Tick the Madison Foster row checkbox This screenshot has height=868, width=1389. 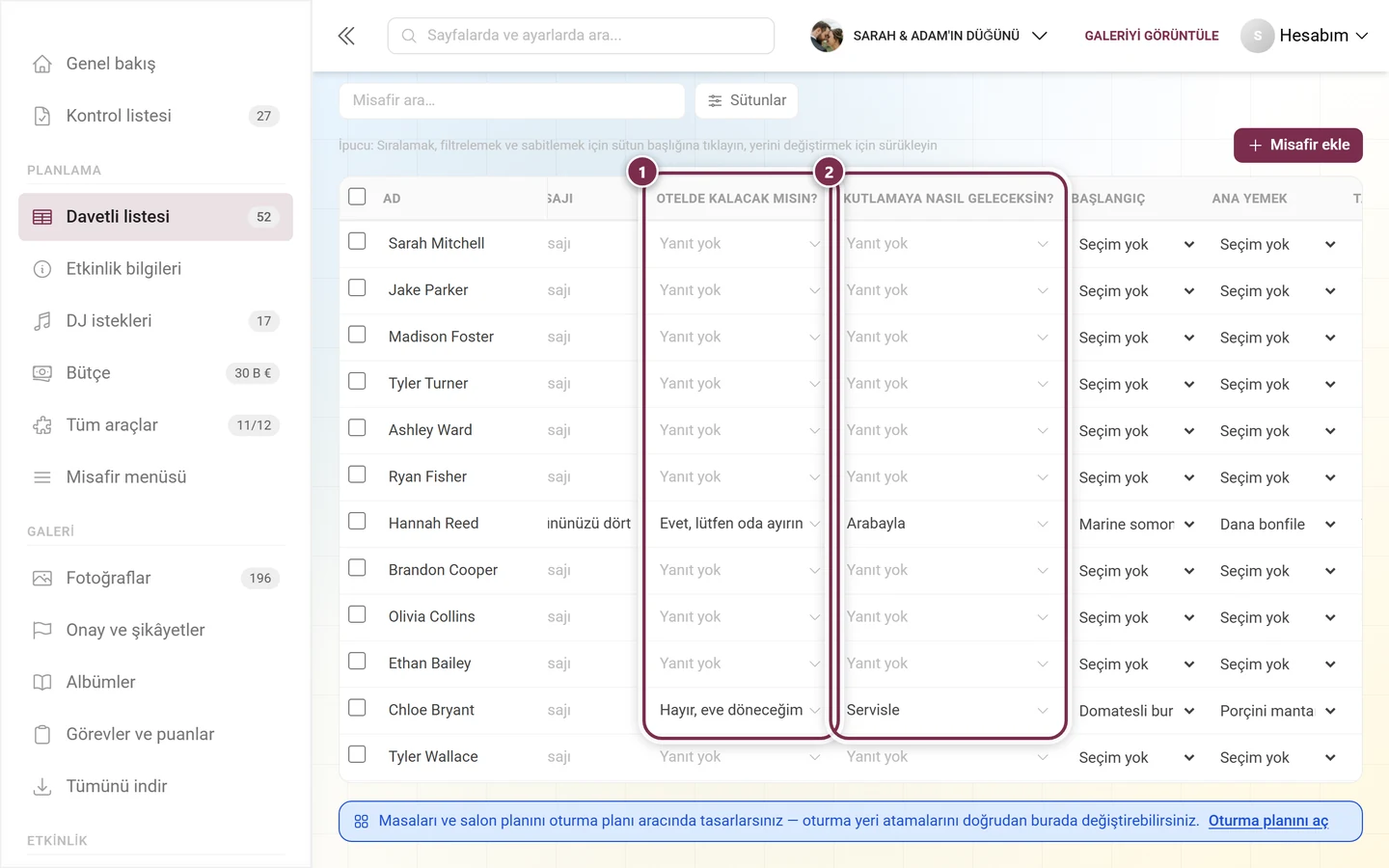(357, 335)
